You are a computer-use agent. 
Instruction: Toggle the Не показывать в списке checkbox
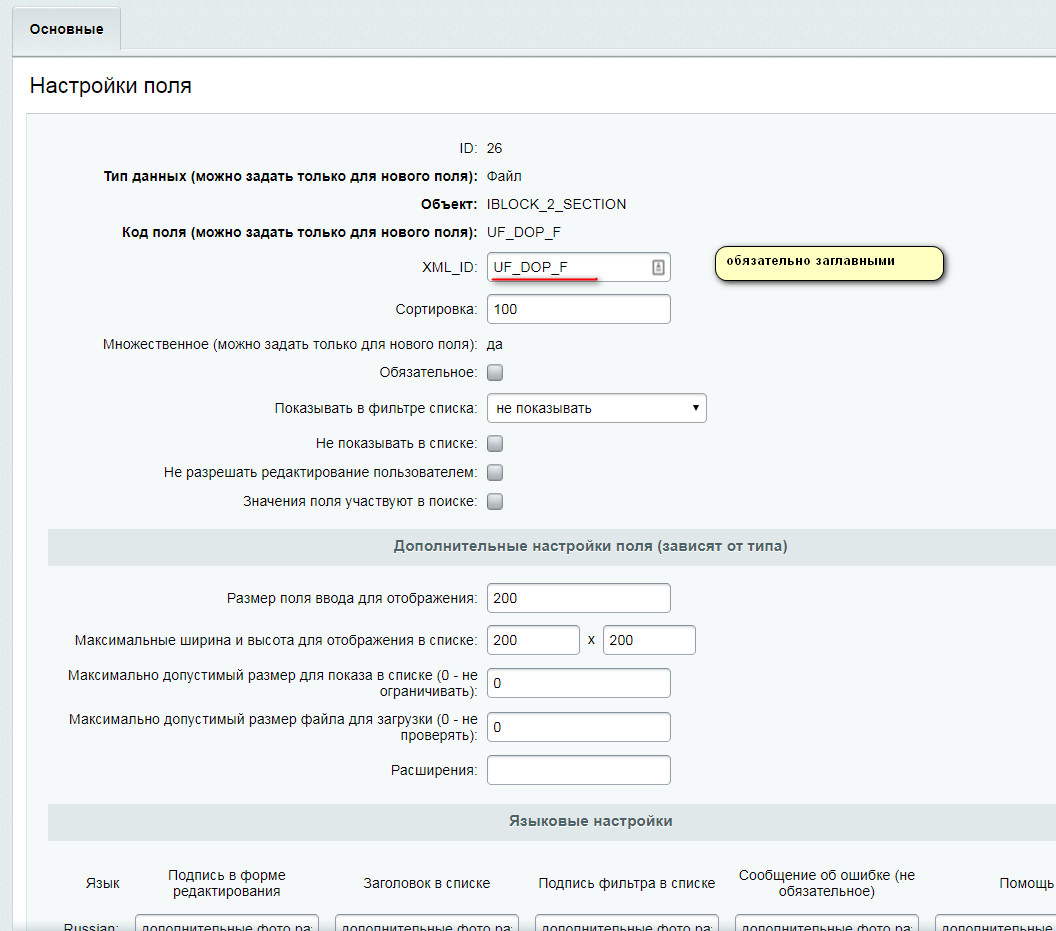tap(495, 443)
